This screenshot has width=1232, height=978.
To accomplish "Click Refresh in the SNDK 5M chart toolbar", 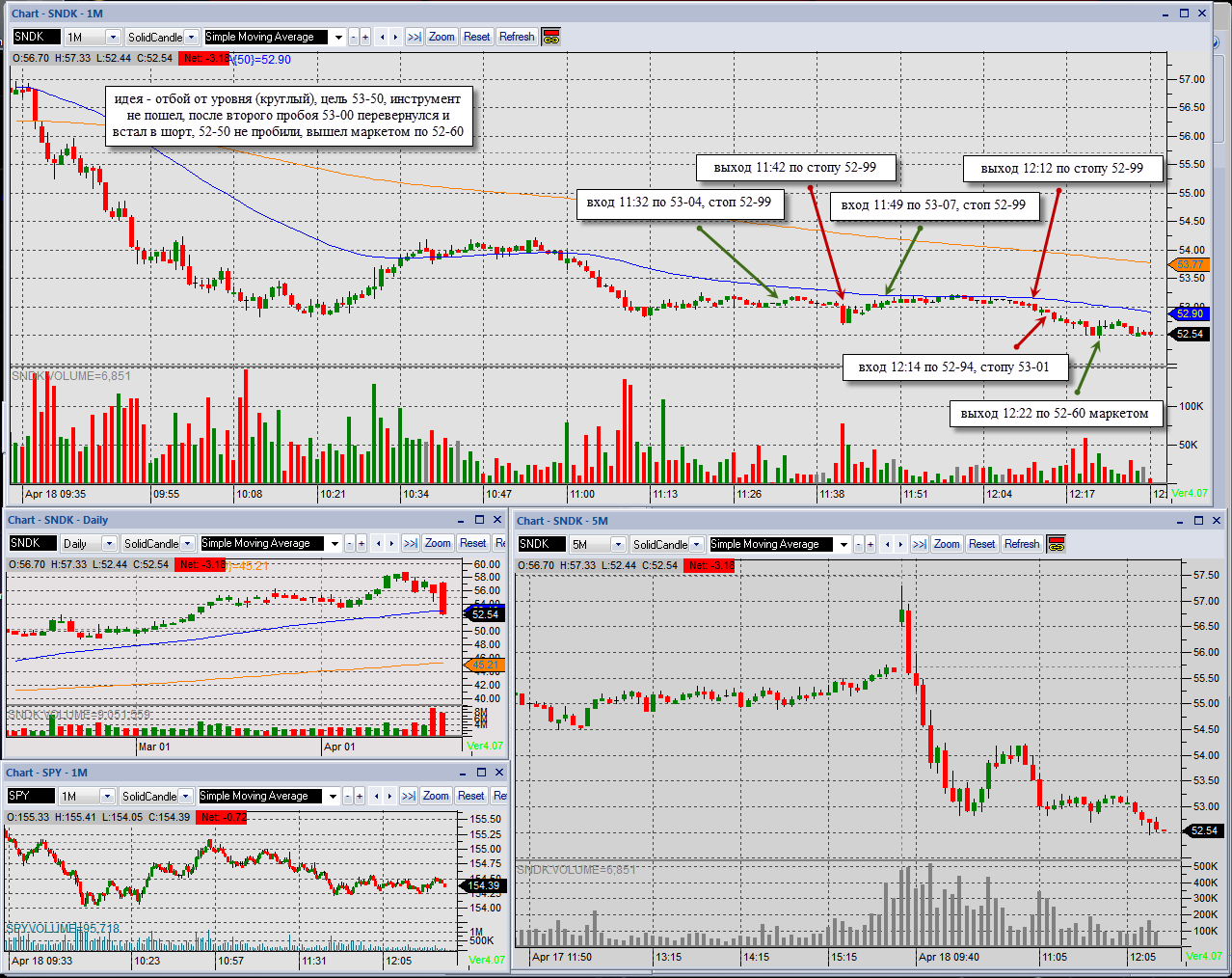I will click(x=1022, y=544).
